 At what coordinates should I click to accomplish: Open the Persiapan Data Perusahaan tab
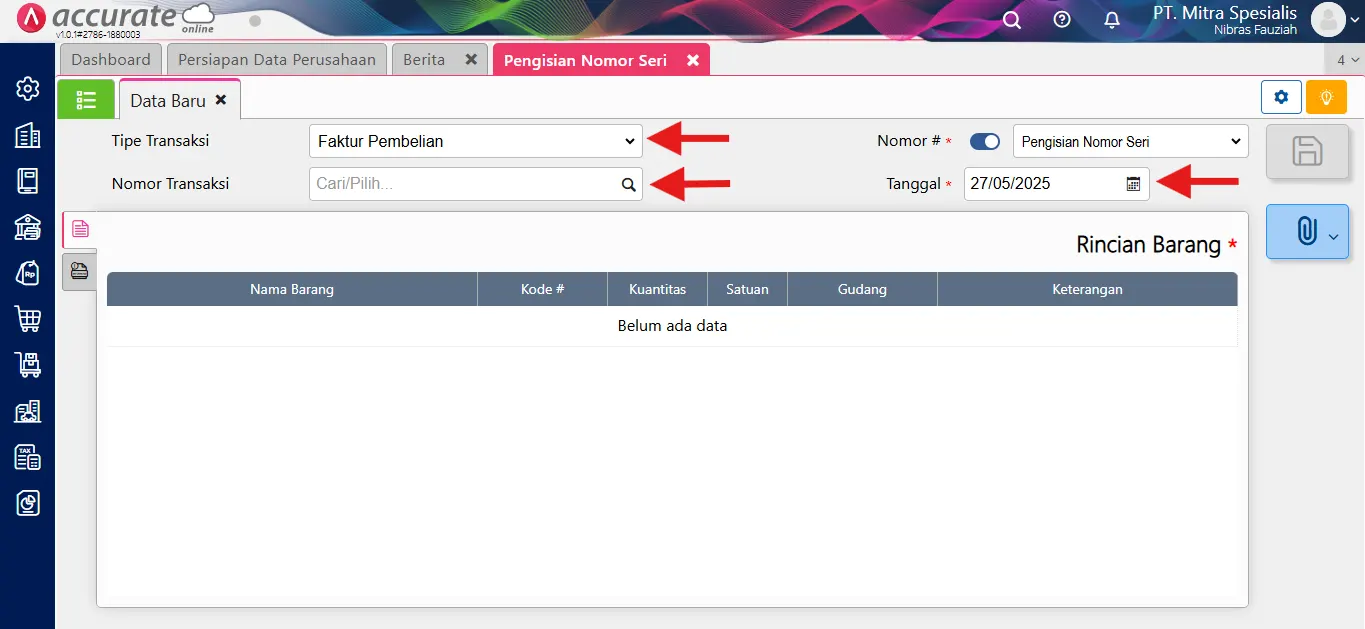point(276,59)
